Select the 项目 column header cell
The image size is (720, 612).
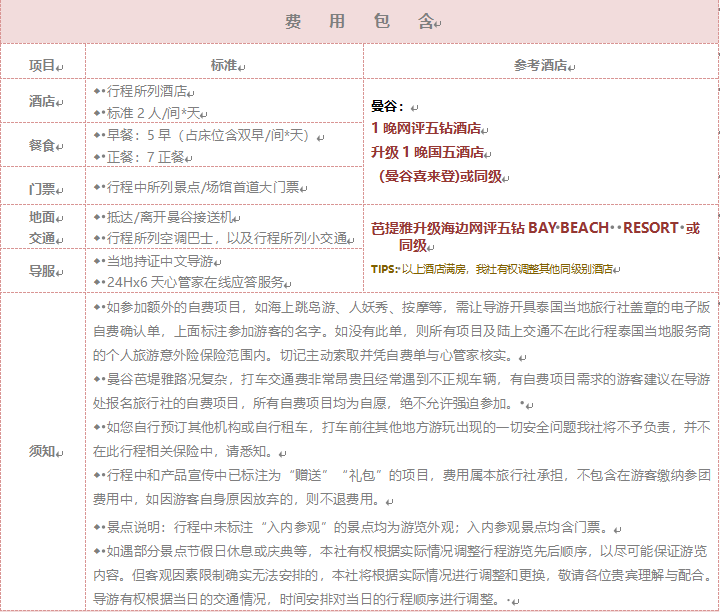43,65
